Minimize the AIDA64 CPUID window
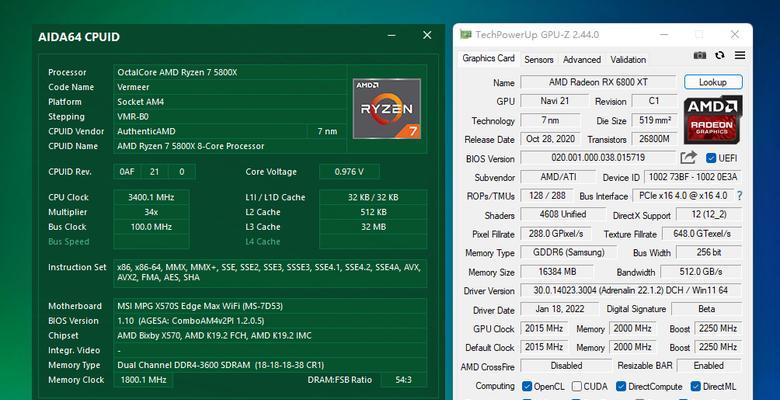 point(392,35)
